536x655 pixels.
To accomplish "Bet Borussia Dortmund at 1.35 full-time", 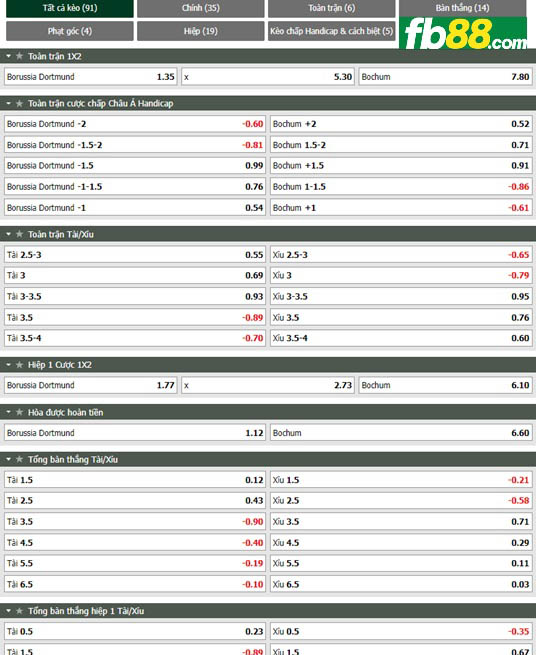I will pyautogui.click(x=91, y=77).
